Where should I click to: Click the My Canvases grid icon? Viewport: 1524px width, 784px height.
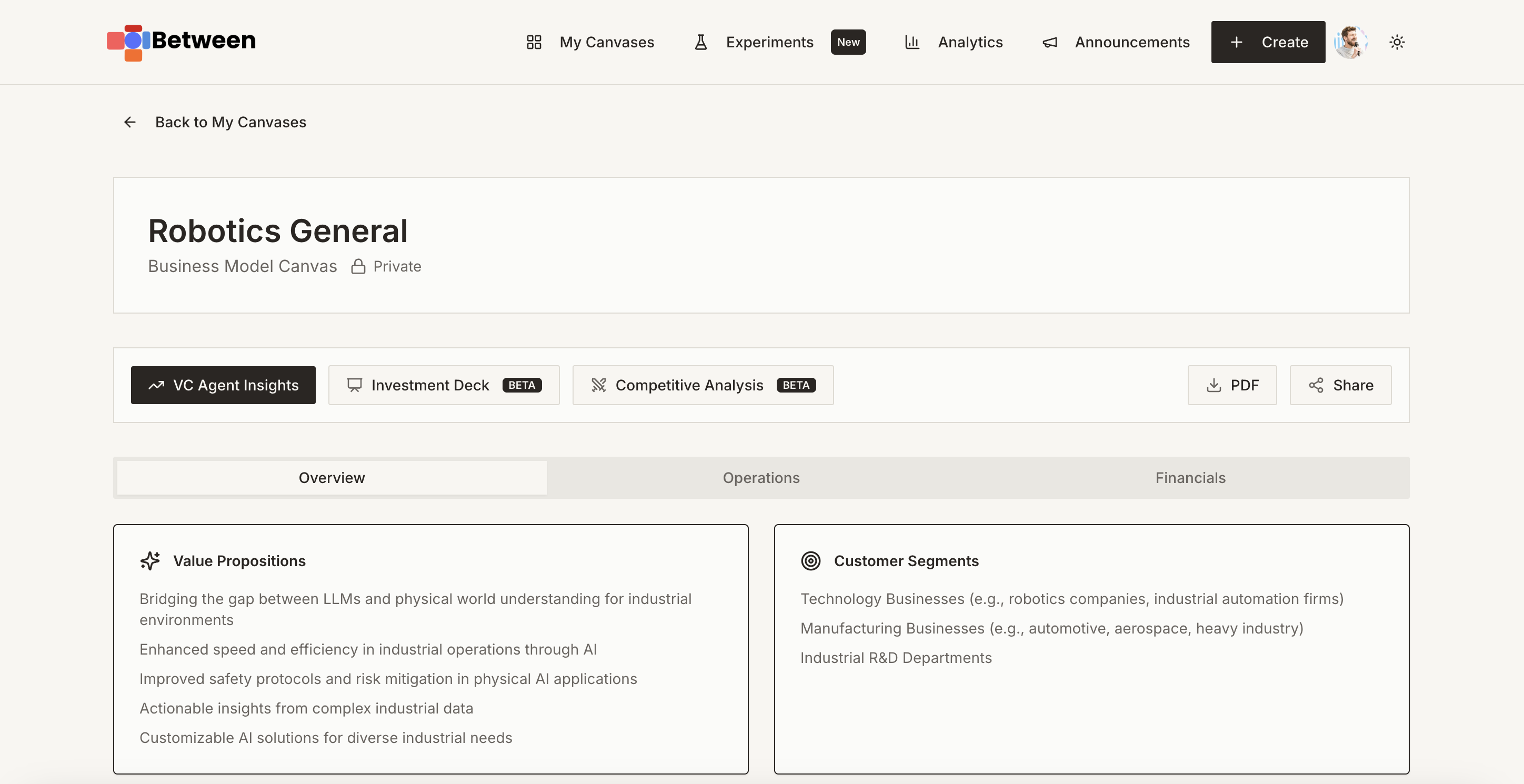click(x=534, y=42)
